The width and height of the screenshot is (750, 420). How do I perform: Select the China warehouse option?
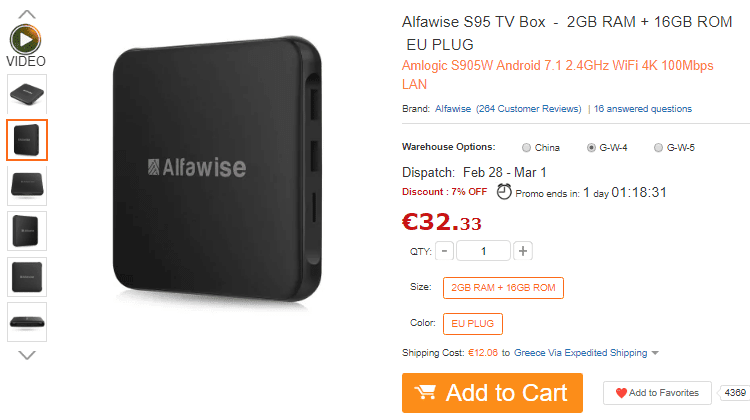[x=526, y=147]
